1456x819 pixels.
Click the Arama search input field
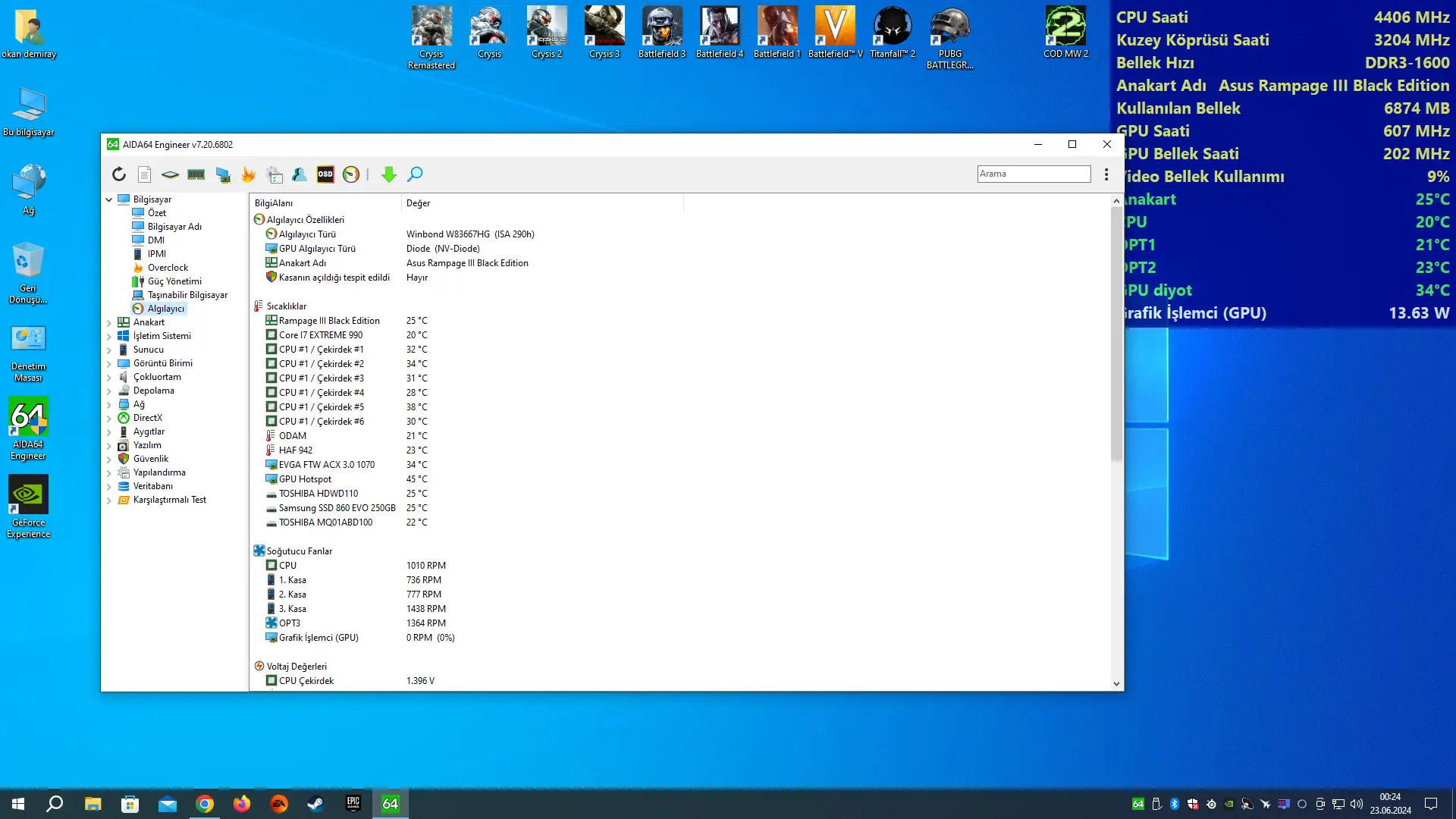[x=1034, y=174]
